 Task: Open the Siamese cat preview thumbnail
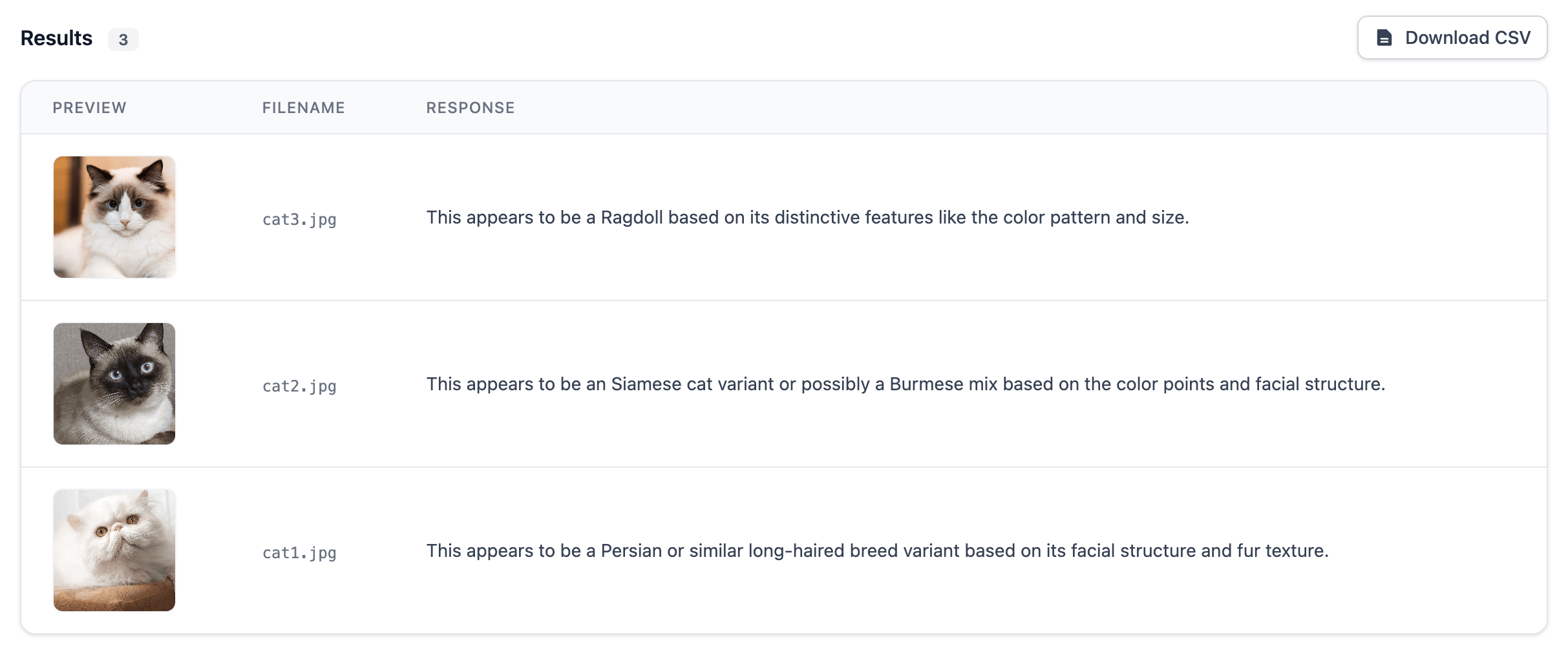pyautogui.click(x=114, y=384)
